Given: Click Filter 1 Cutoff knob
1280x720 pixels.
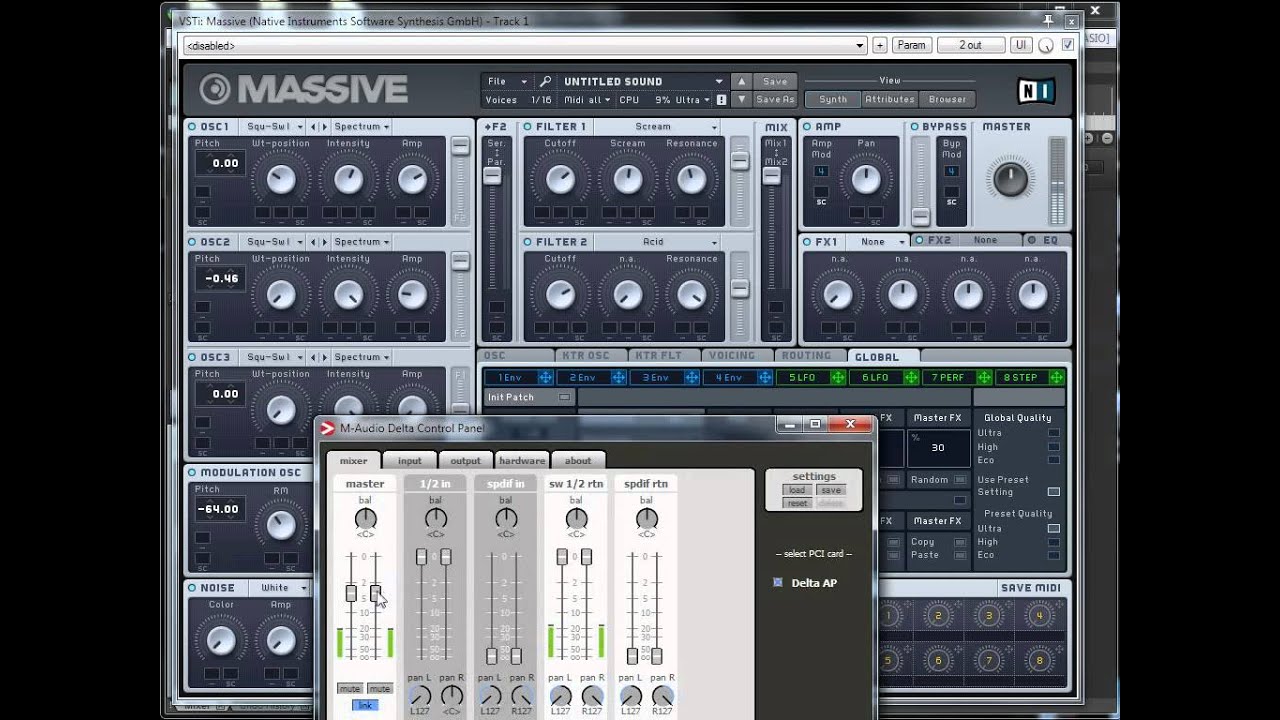Looking at the screenshot, I should tap(560, 179).
